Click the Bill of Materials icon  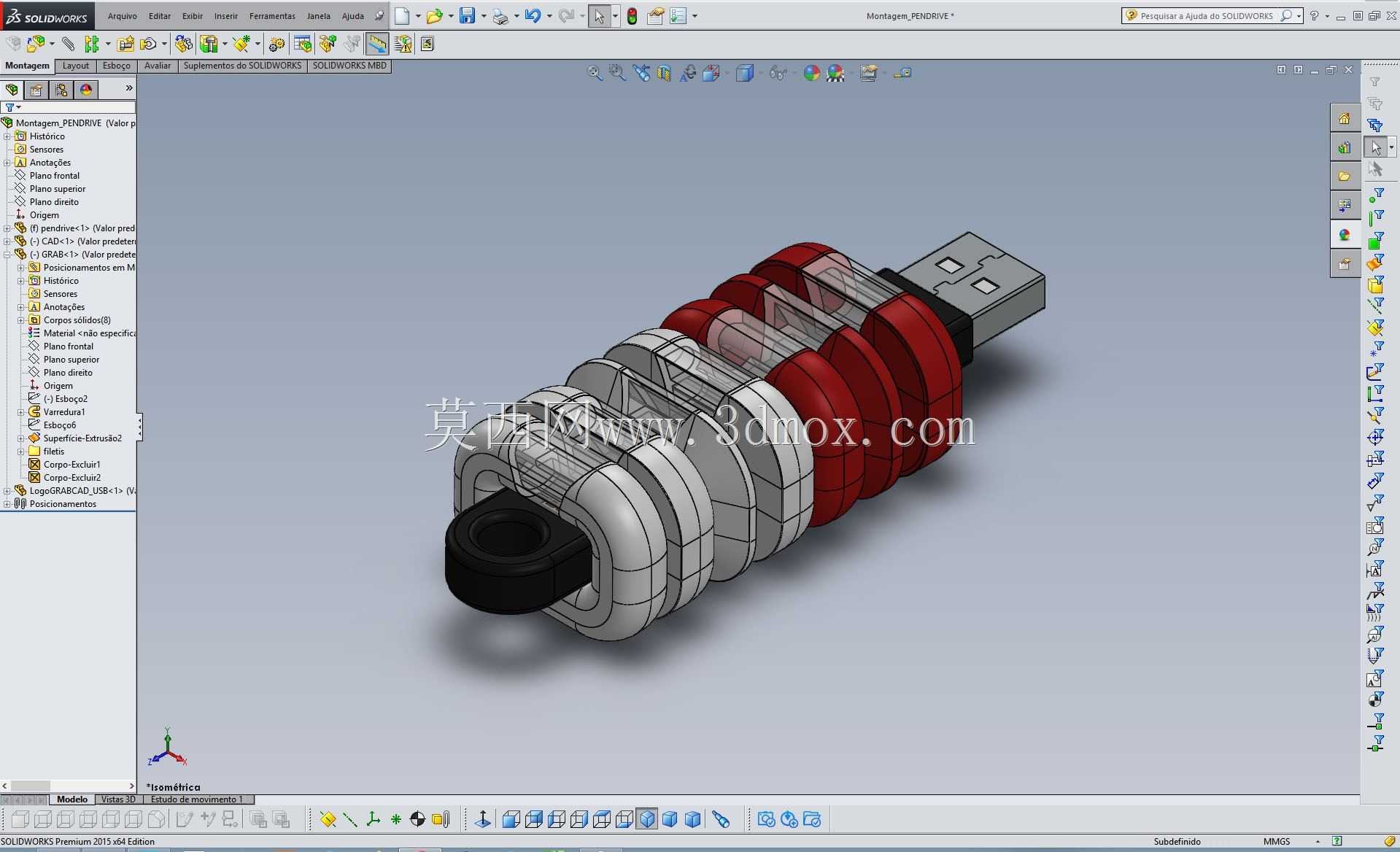(303, 44)
